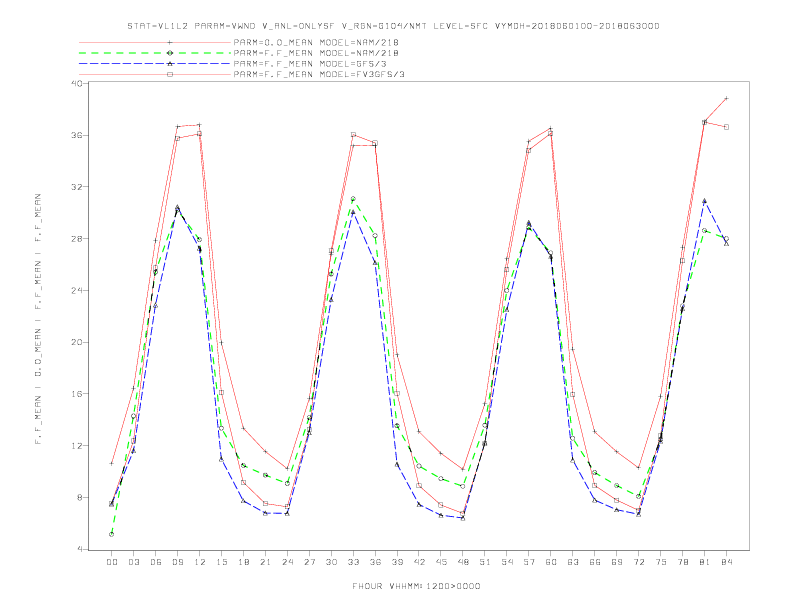Click the x-axis forecast hour label 60
Screen dimensions: 792x612
tap(551, 562)
